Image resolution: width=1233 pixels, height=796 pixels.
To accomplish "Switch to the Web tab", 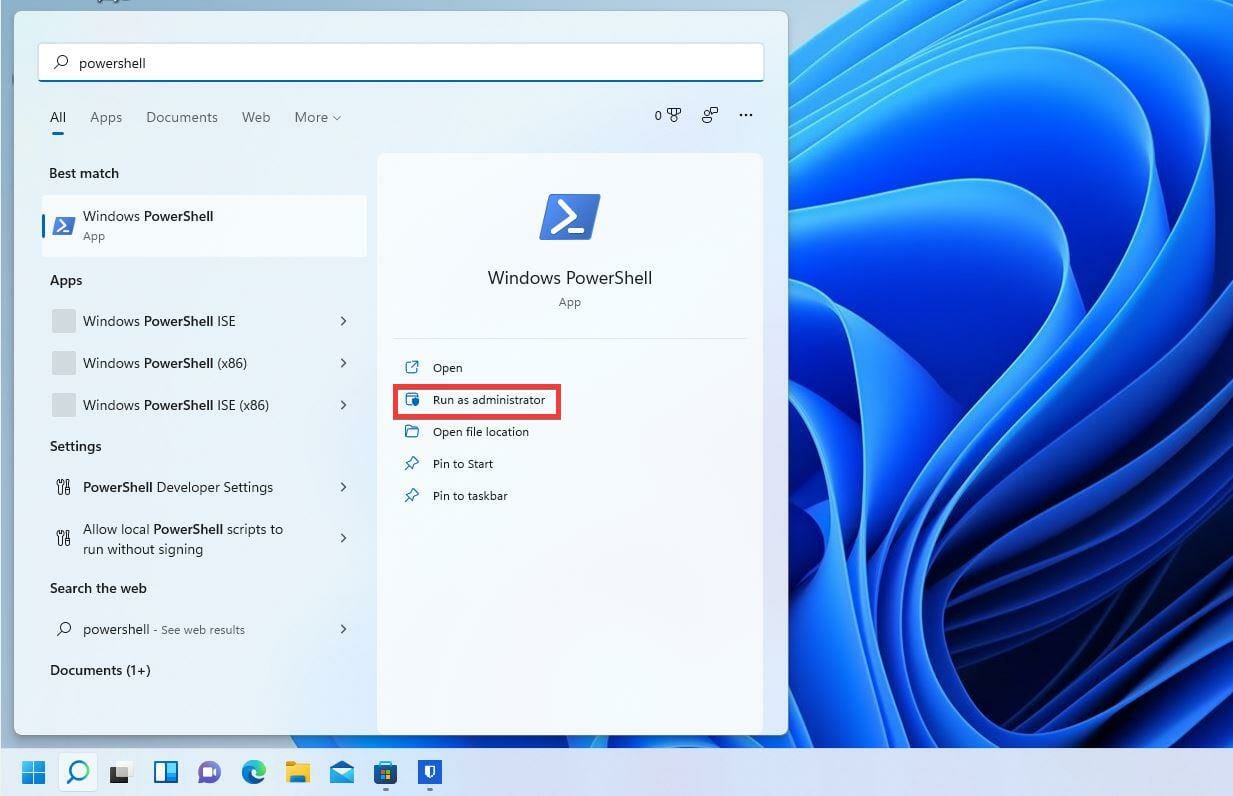I will click(x=256, y=117).
